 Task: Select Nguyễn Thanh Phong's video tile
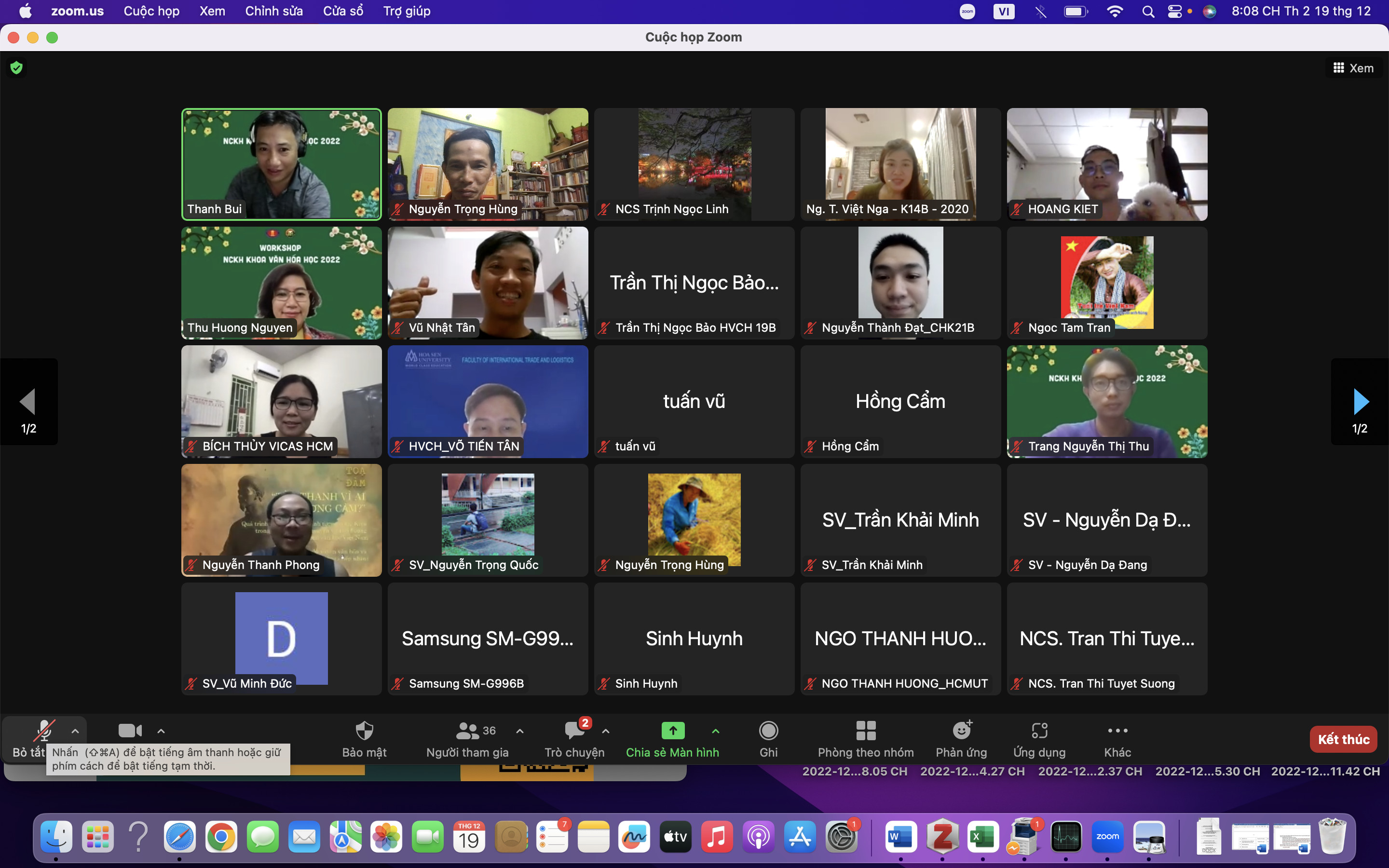tap(281, 520)
